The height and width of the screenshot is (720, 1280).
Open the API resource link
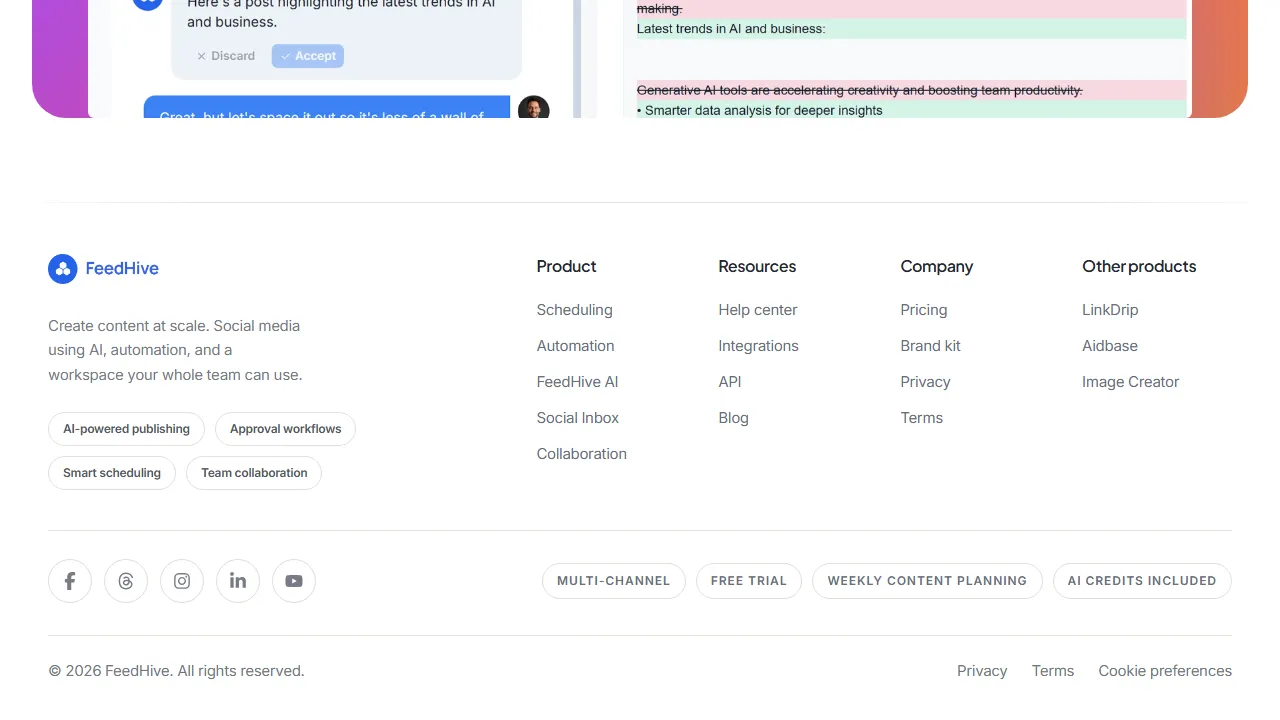click(x=730, y=382)
